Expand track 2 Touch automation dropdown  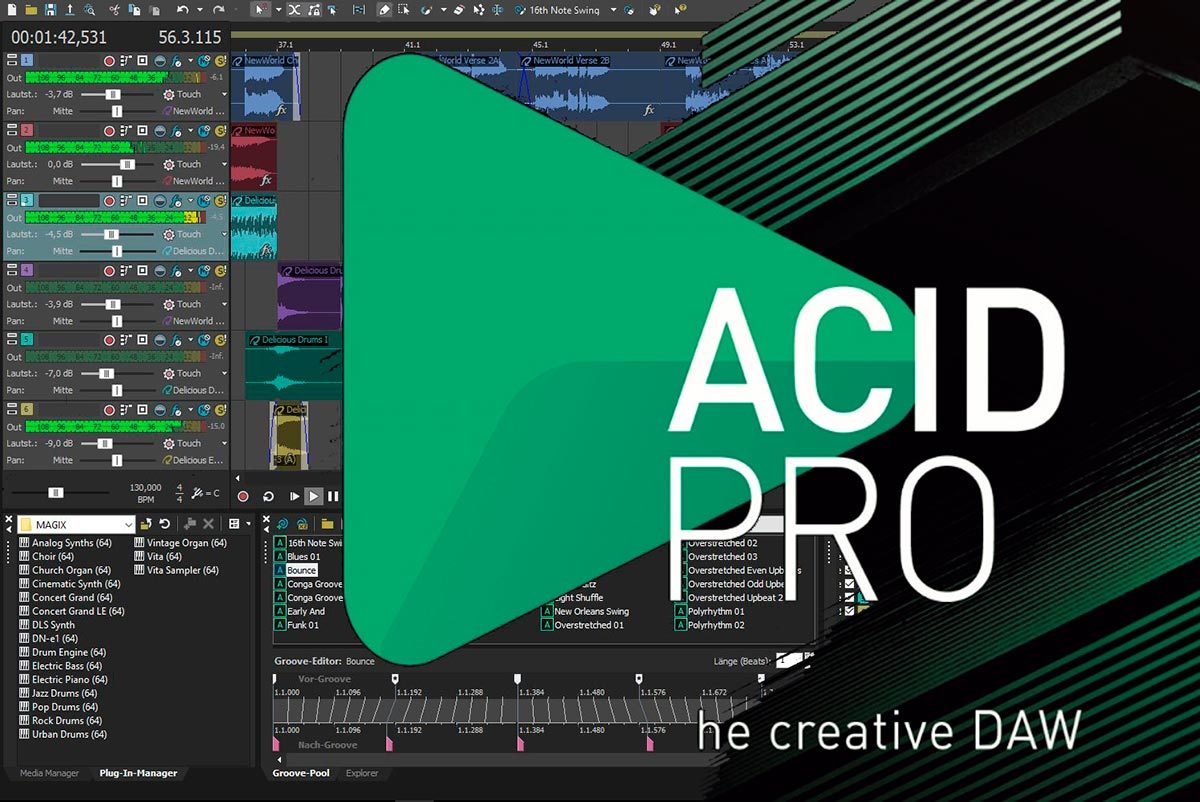(224, 164)
